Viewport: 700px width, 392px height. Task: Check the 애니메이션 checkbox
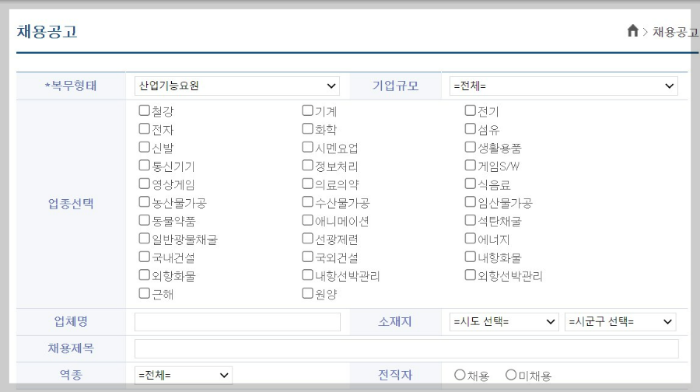coord(307,220)
